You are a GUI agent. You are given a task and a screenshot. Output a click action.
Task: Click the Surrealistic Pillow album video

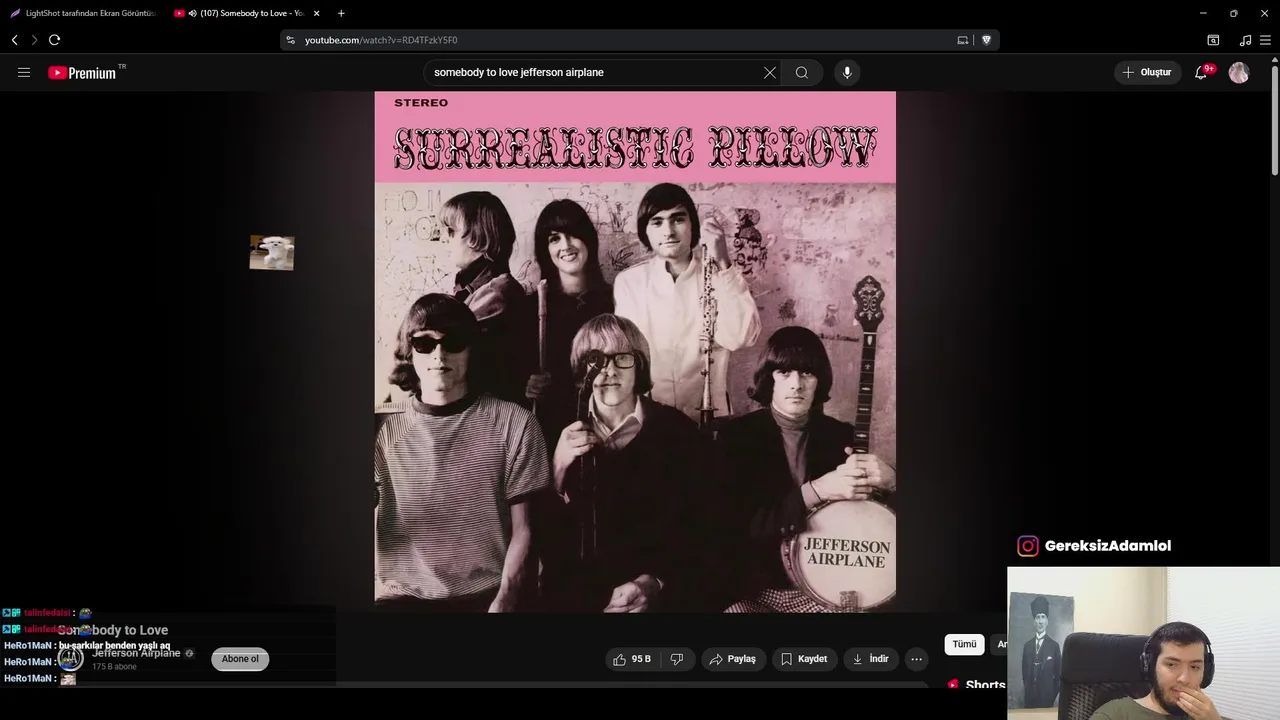pyautogui.click(x=635, y=352)
